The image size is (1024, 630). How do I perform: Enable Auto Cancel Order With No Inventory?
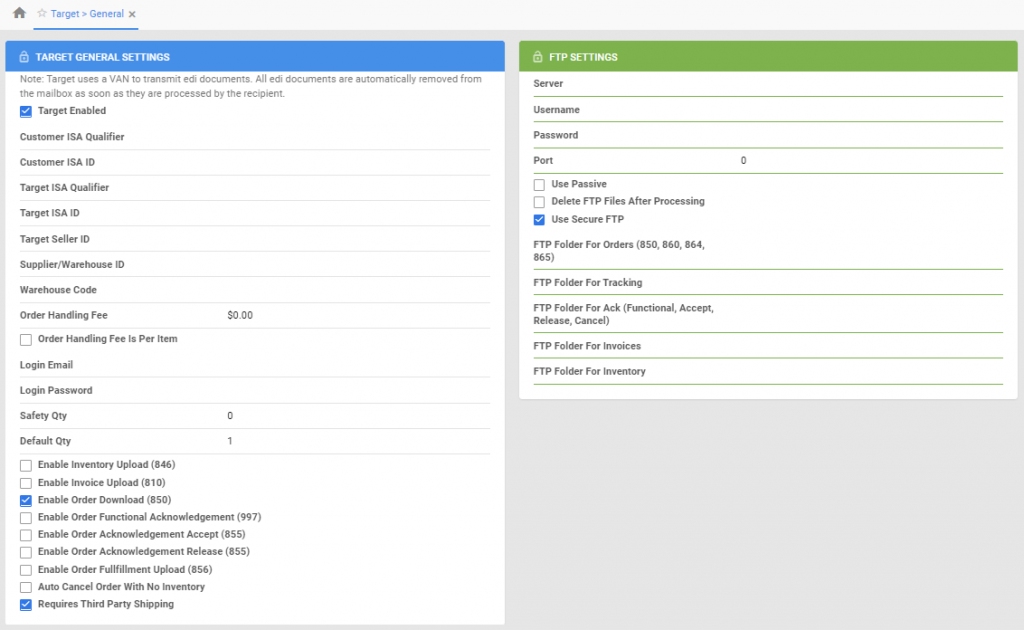coord(25,587)
